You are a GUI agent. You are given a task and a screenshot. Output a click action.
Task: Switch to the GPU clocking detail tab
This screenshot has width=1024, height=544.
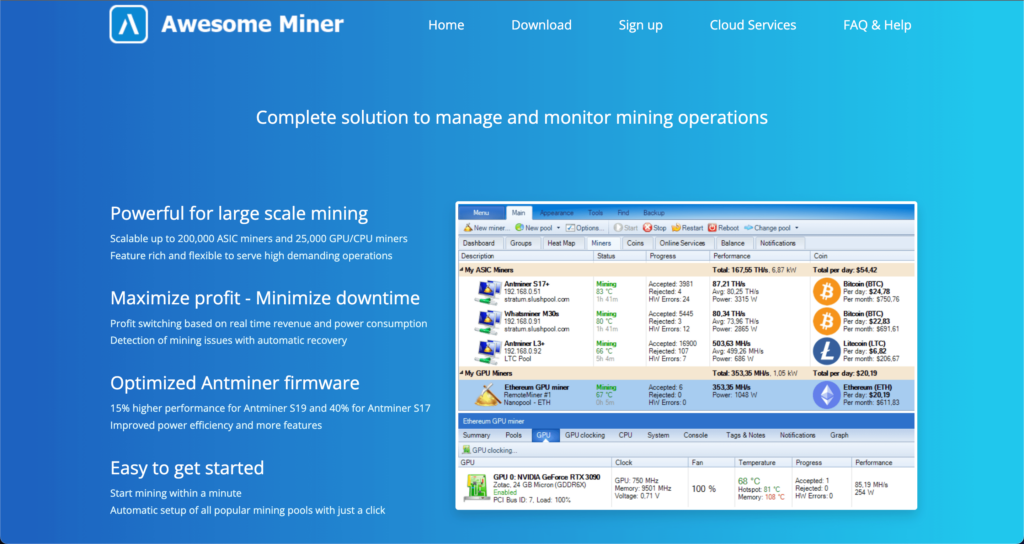(584, 435)
